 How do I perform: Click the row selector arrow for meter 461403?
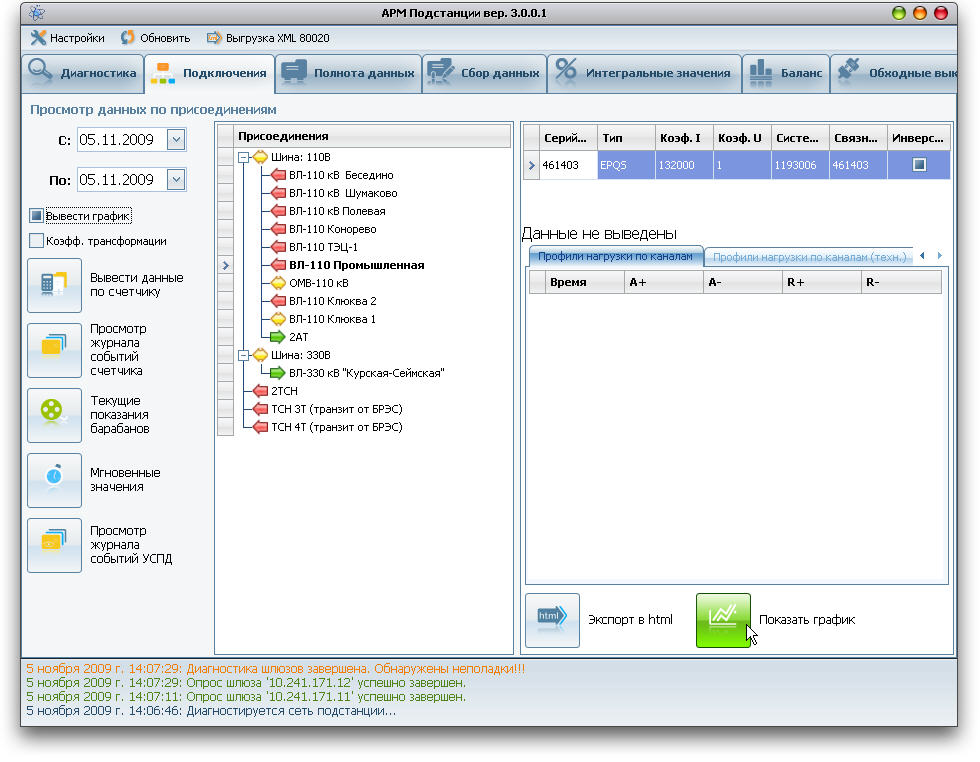531,165
